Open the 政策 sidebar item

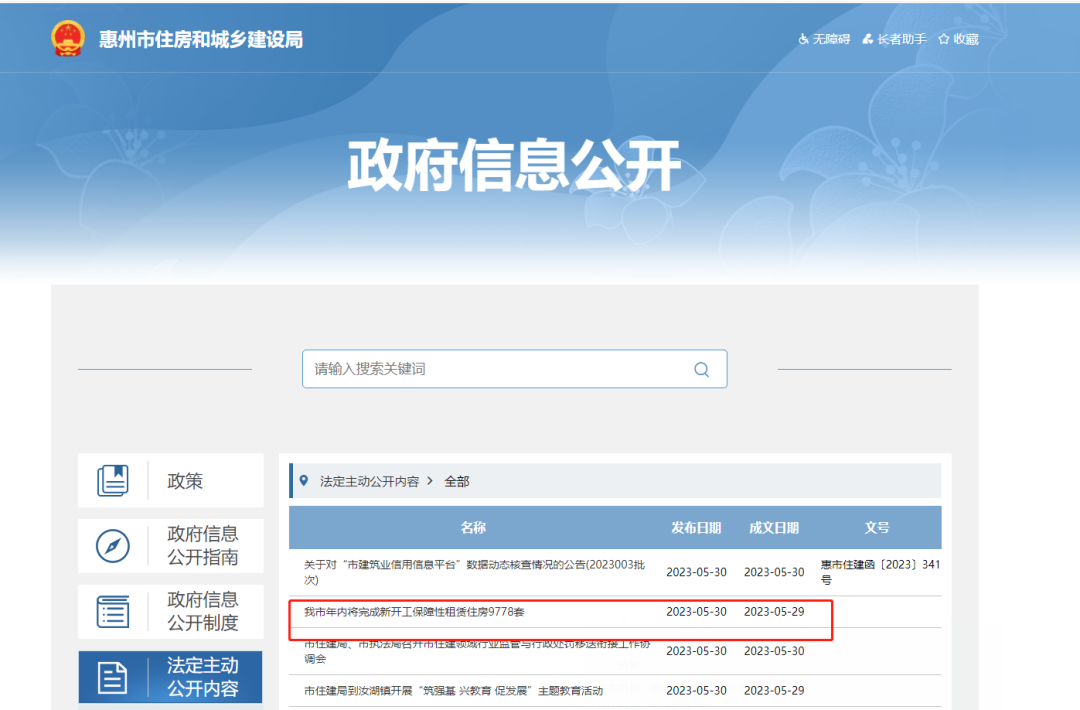pos(171,481)
